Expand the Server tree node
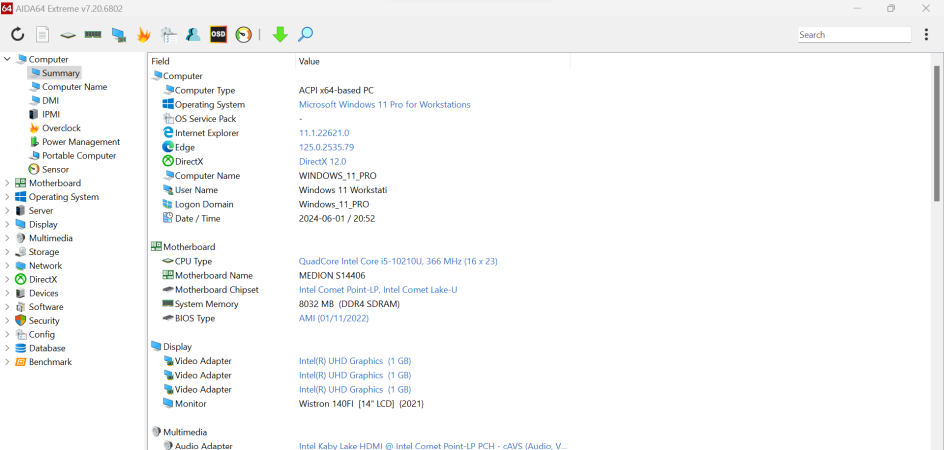The image size is (944, 450). click(x=7, y=211)
